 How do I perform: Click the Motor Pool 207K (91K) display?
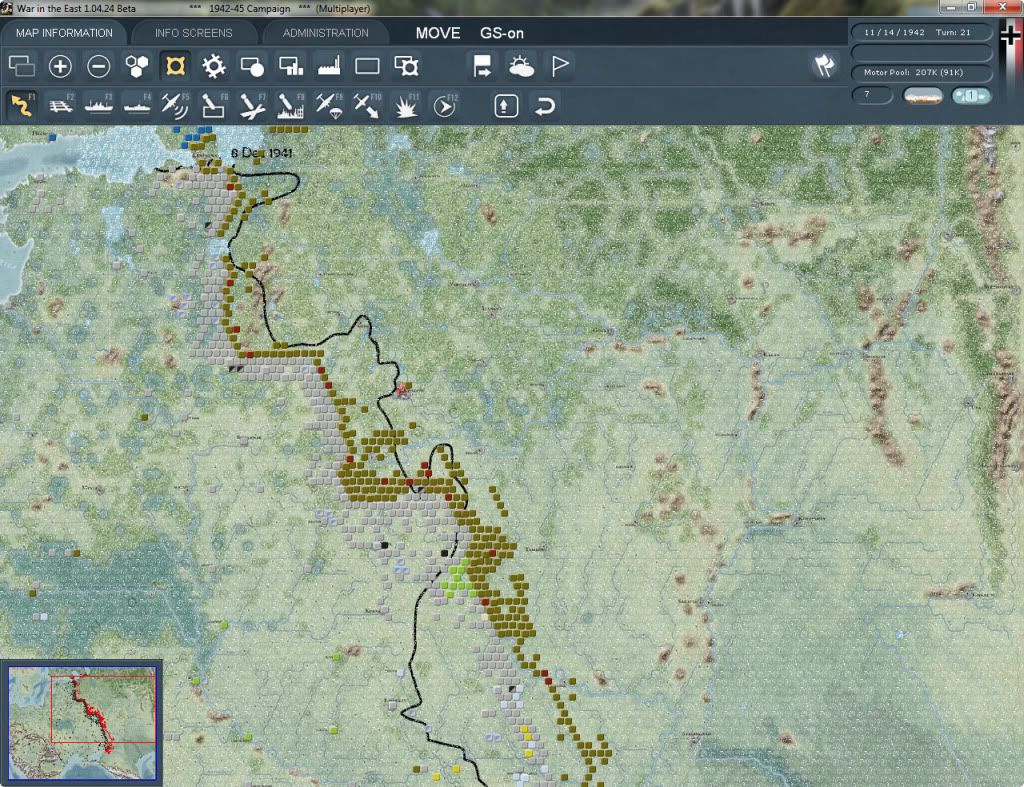[921, 72]
